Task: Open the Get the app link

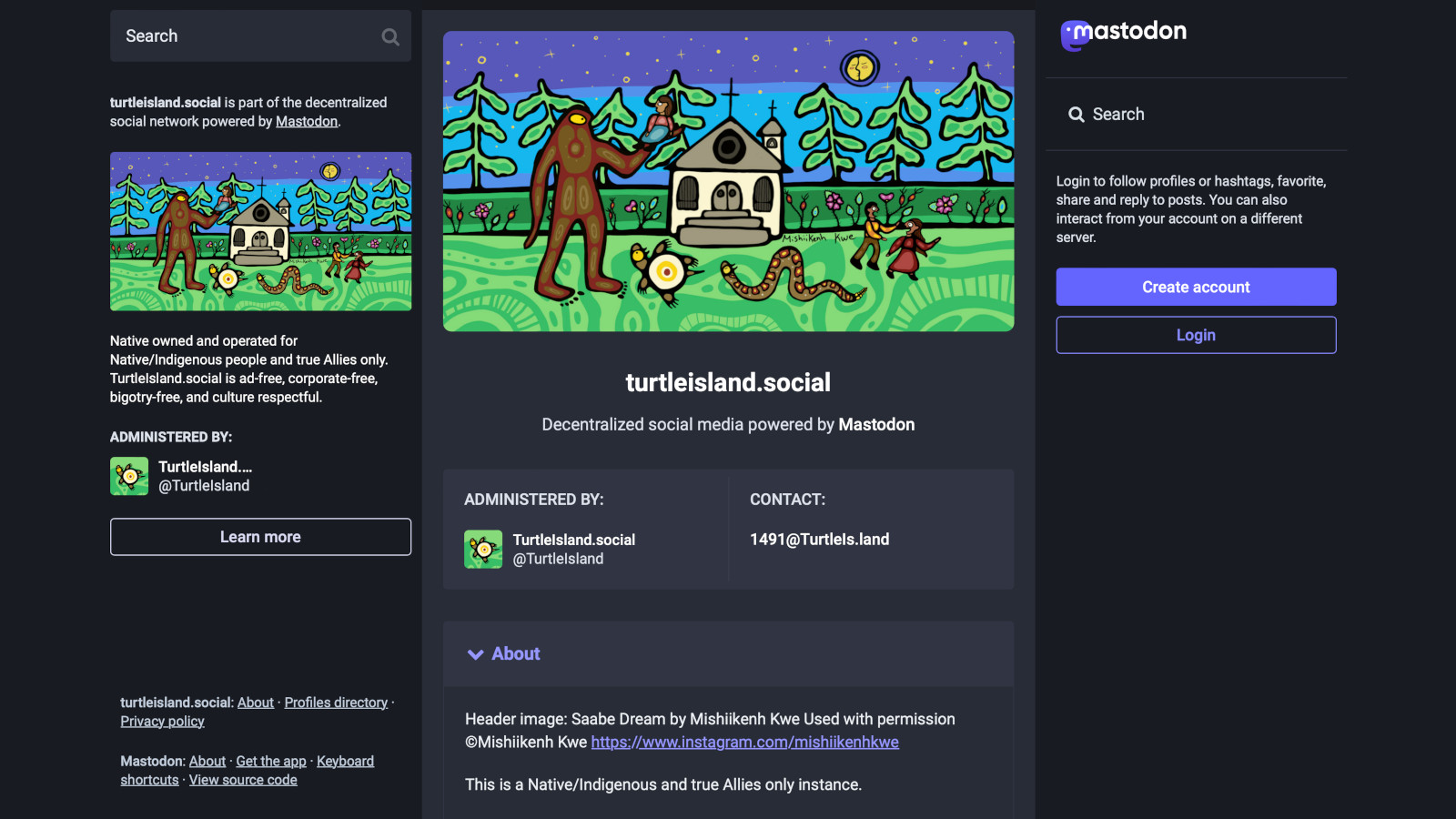Action: point(271,762)
